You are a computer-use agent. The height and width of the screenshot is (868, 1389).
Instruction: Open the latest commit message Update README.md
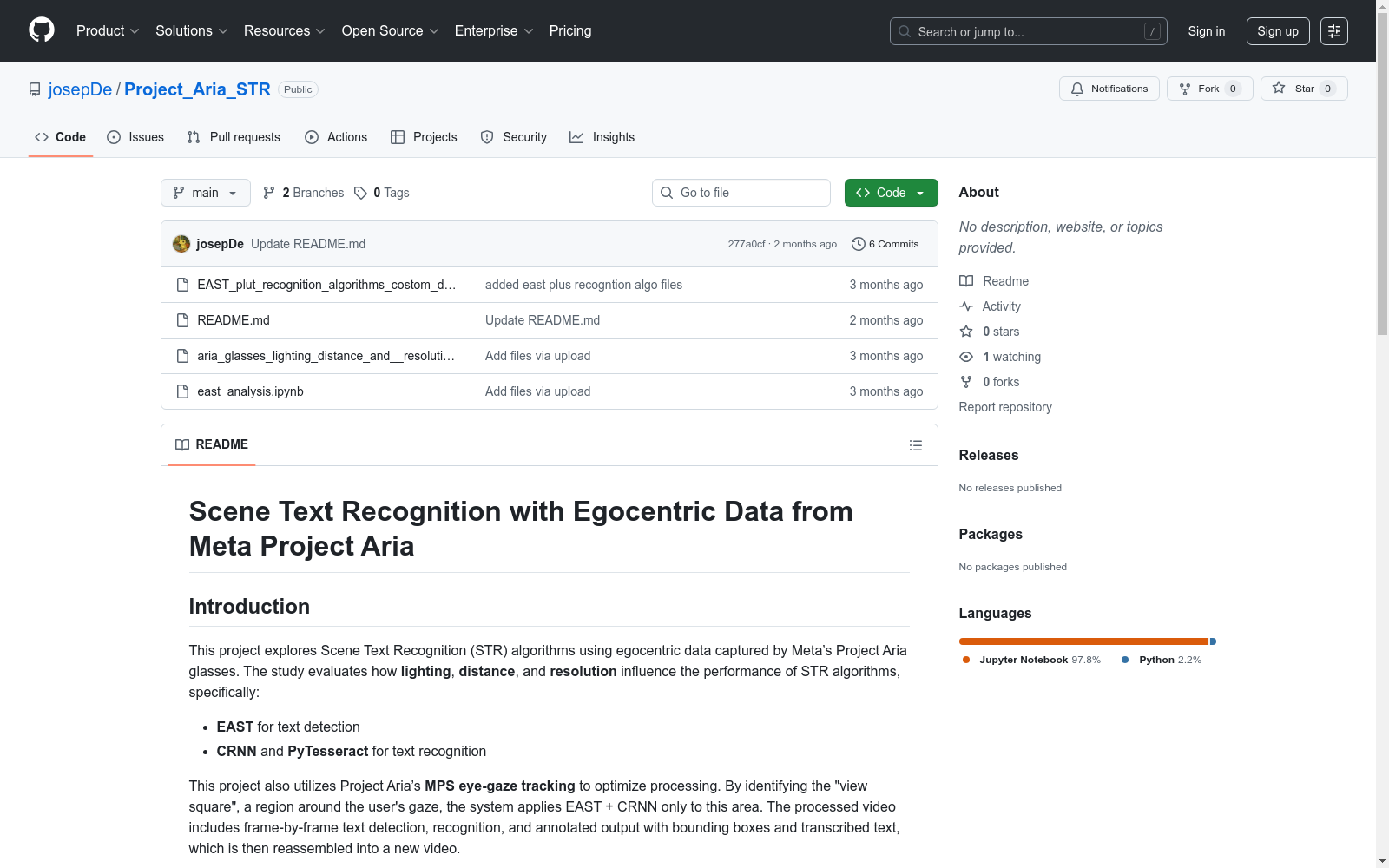pyautogui.click(x=308, y=244)
